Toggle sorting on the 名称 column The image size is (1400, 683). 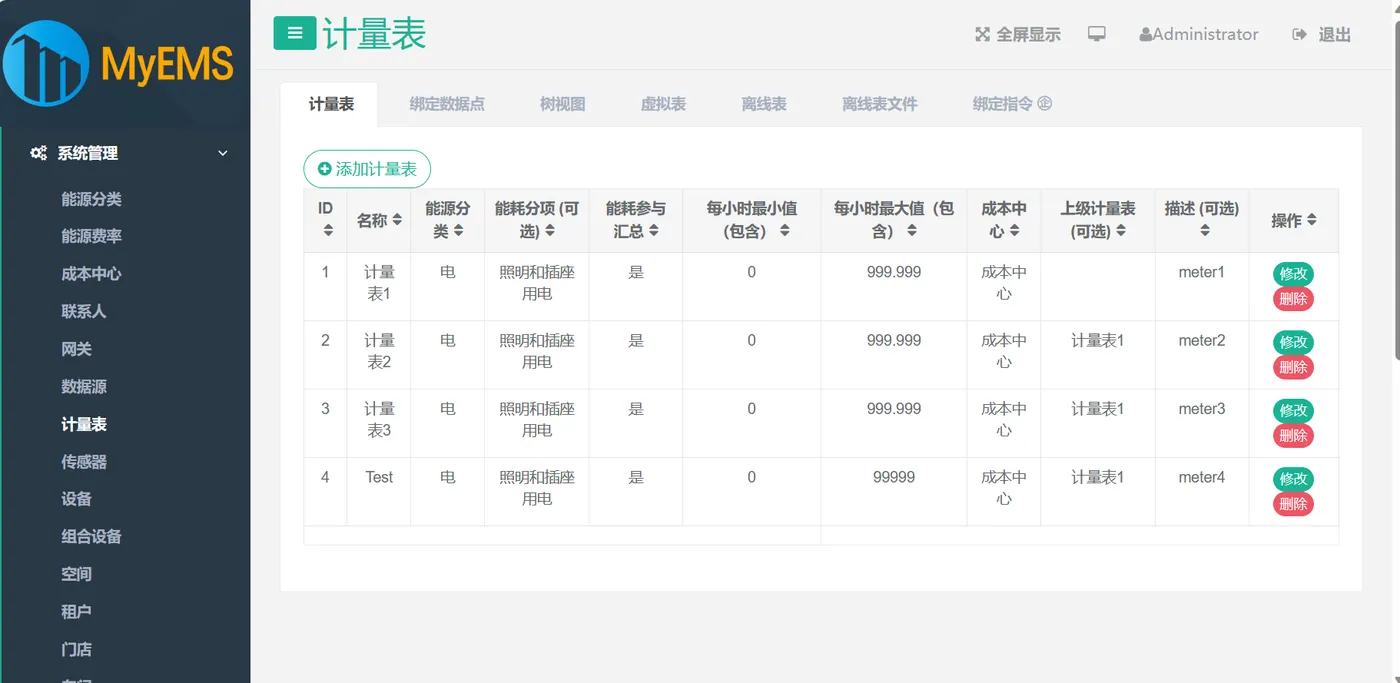[398, 220]
